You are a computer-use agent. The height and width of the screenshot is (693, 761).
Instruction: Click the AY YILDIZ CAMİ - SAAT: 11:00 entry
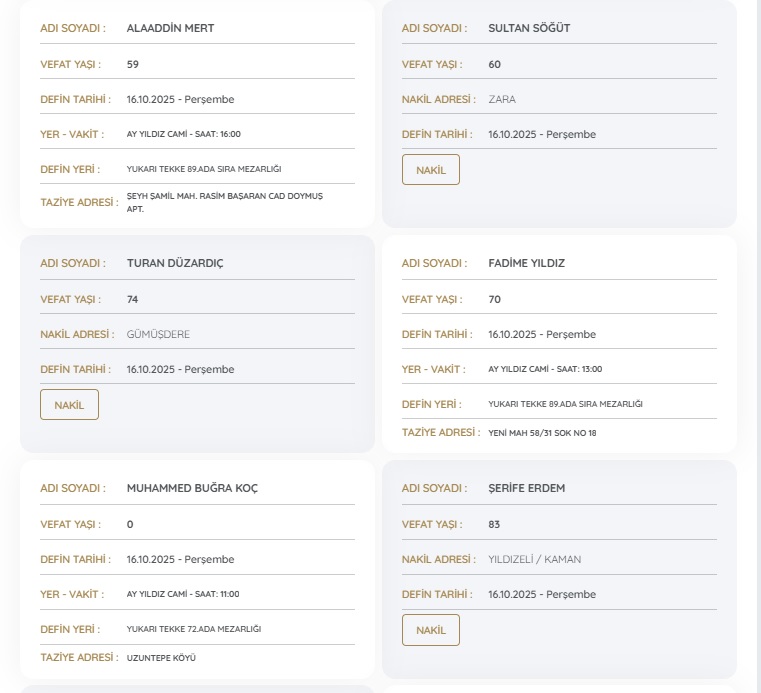[x=183, y=594]
